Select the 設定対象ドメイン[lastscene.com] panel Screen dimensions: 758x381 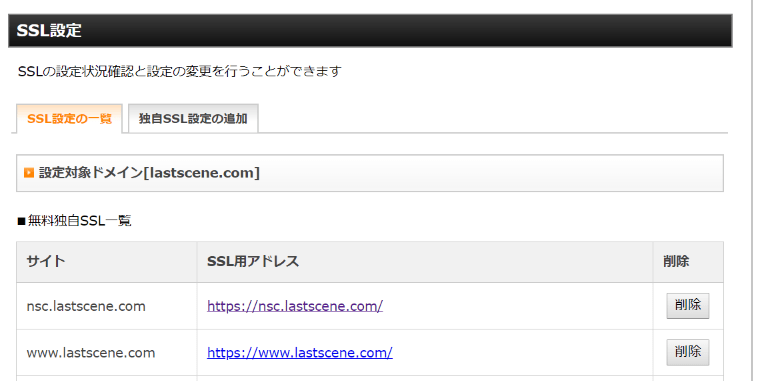(x=370, y=173)
